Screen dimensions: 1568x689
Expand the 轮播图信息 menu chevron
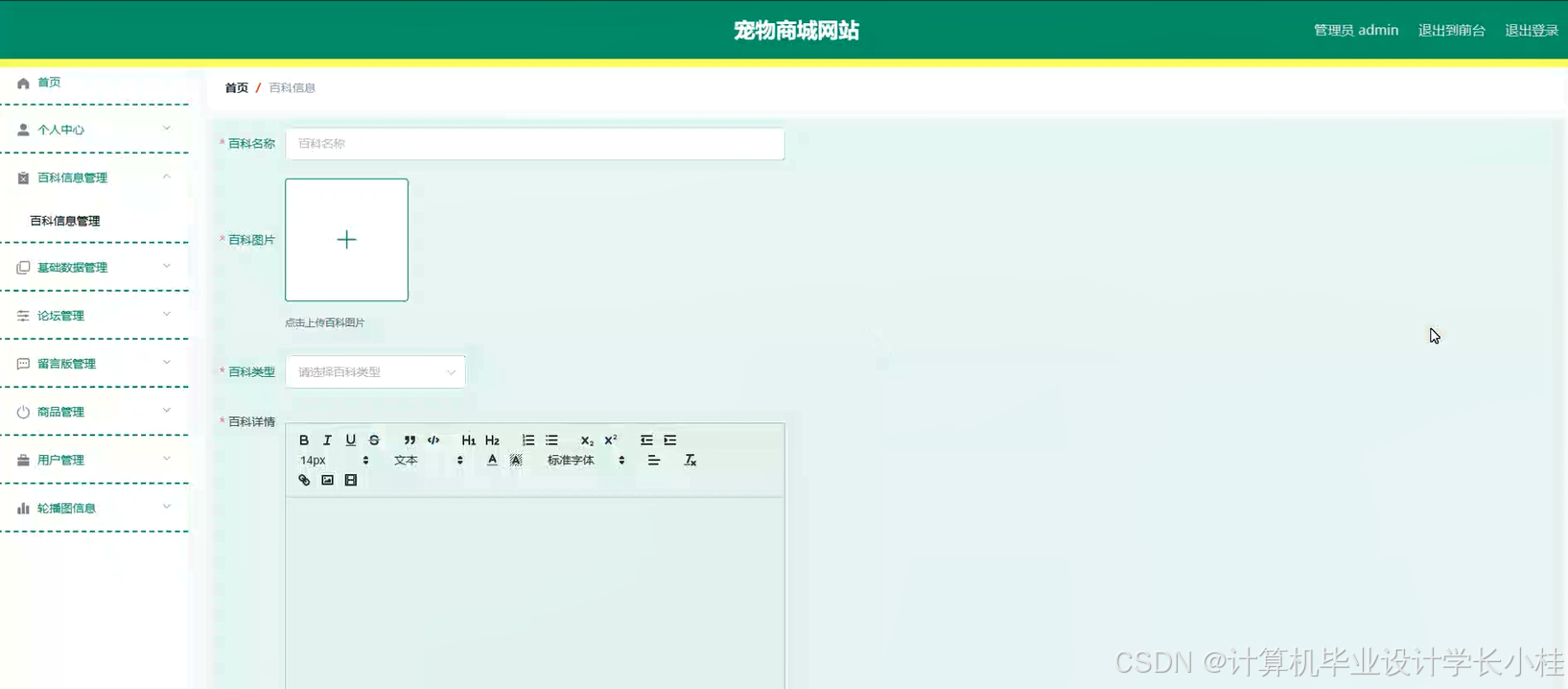167,507
